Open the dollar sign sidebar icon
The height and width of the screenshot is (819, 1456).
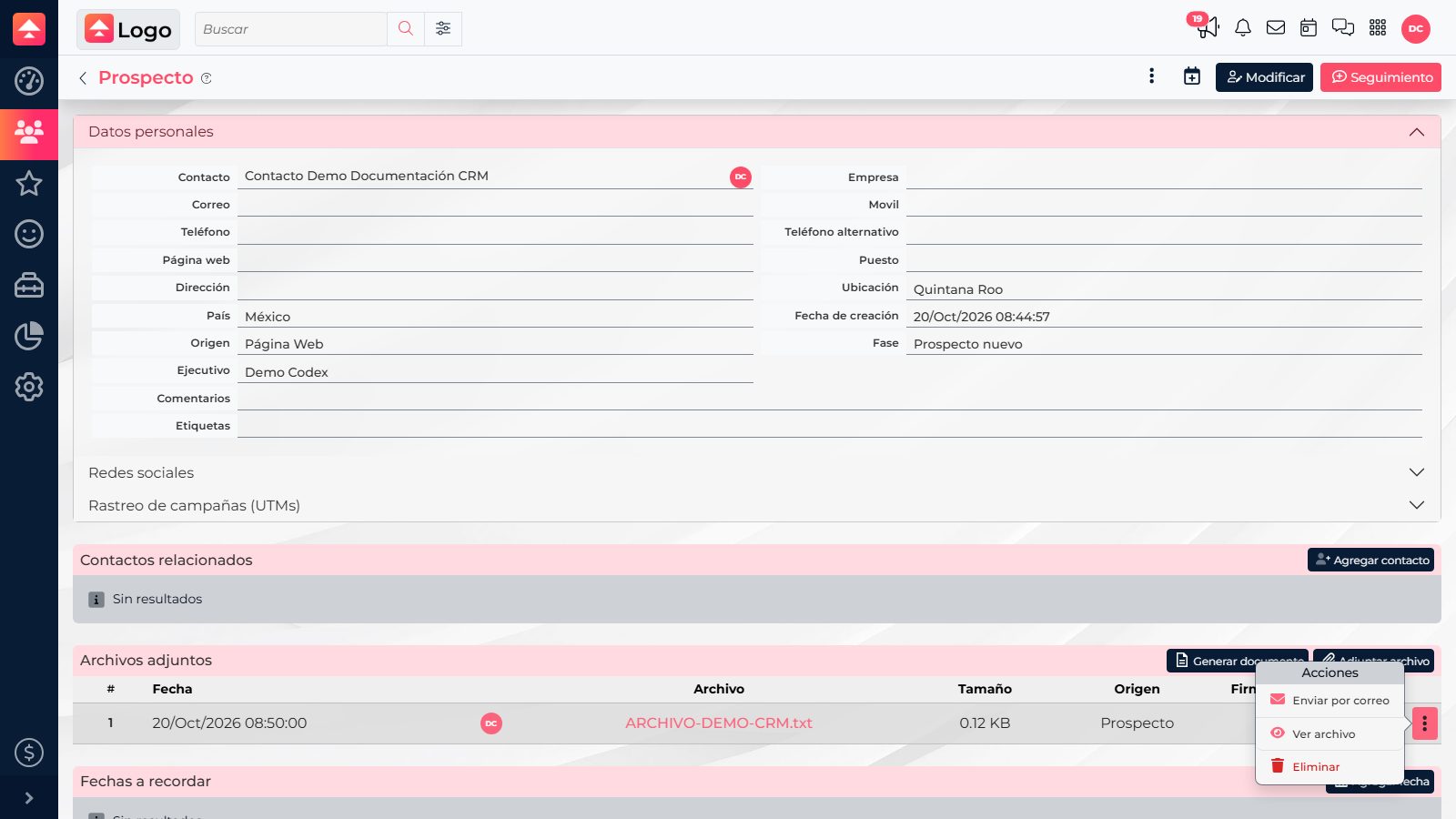coord(29,753)
